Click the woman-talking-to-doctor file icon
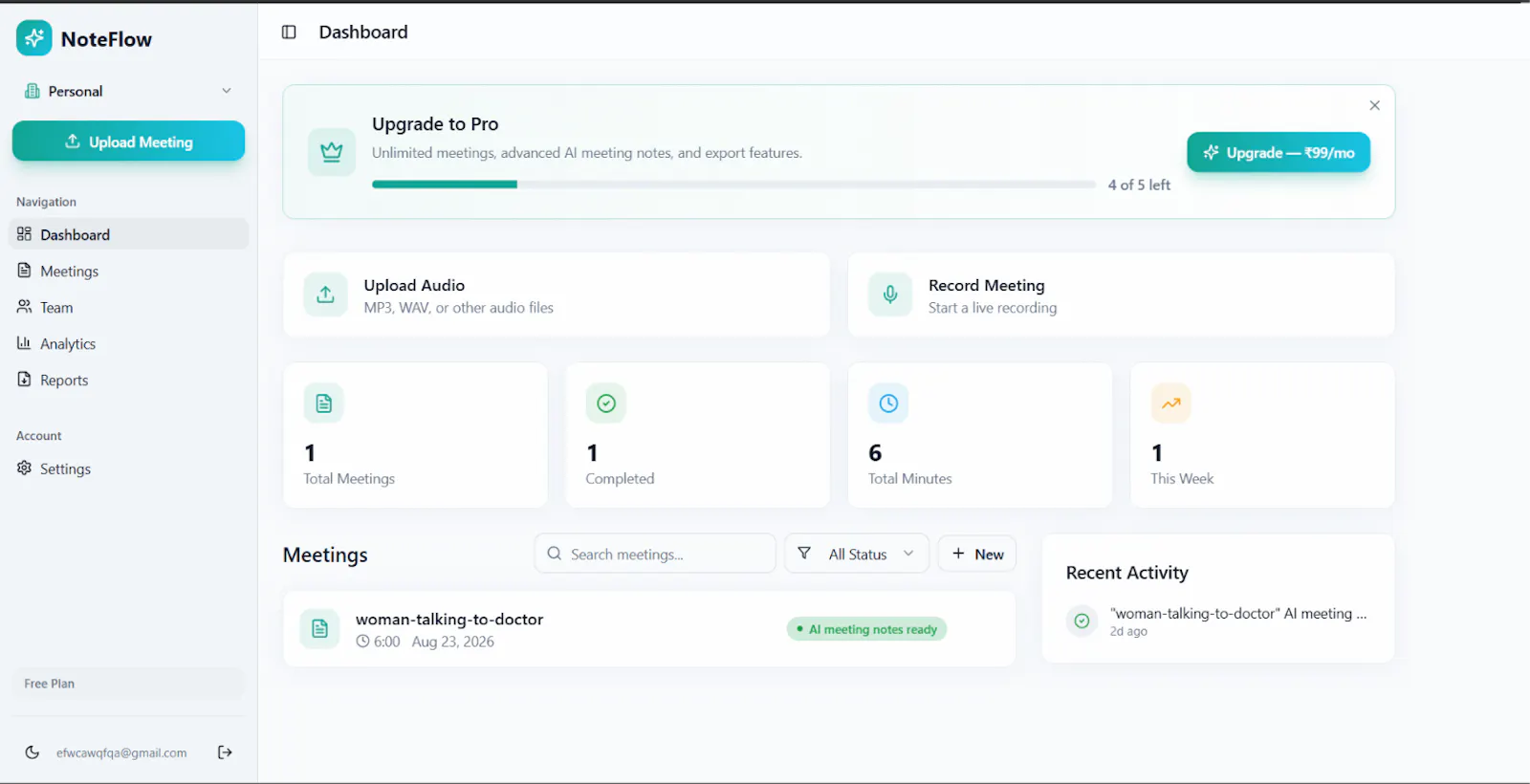Screen dimensions: 1530x784 coord(319,629)
